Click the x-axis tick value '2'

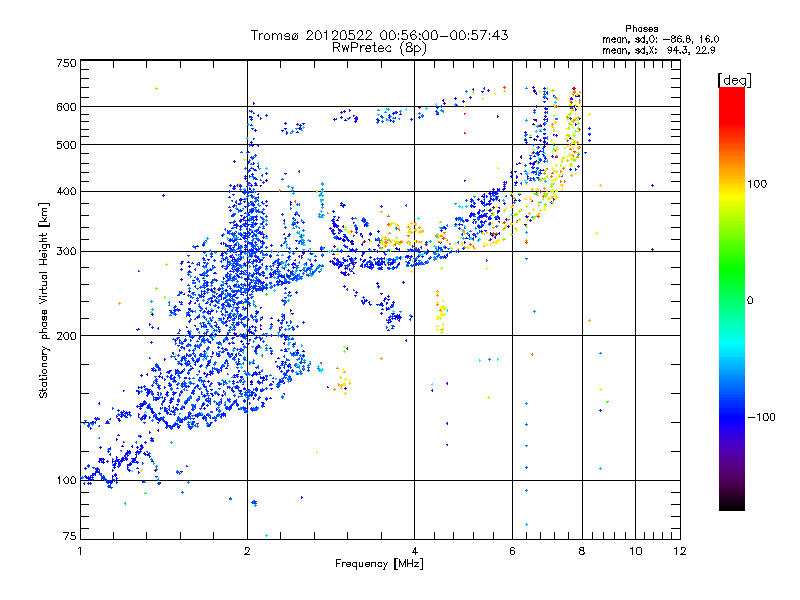(x=247, y=551)
